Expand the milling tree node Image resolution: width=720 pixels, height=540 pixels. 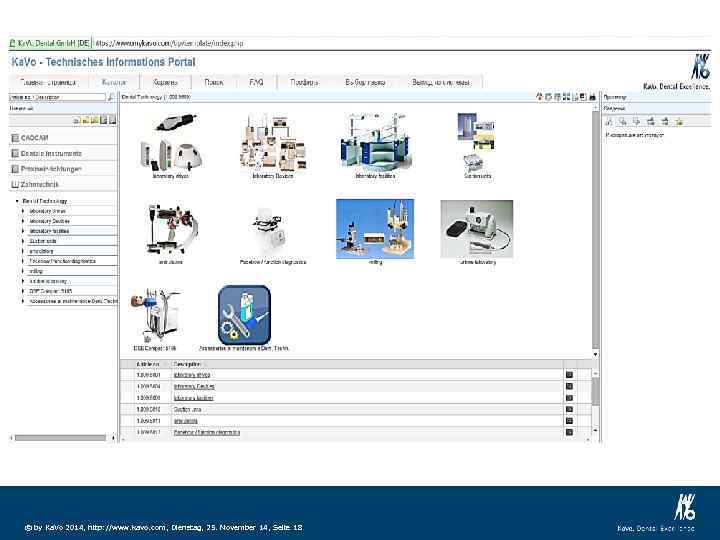click(x=23, y=271)
